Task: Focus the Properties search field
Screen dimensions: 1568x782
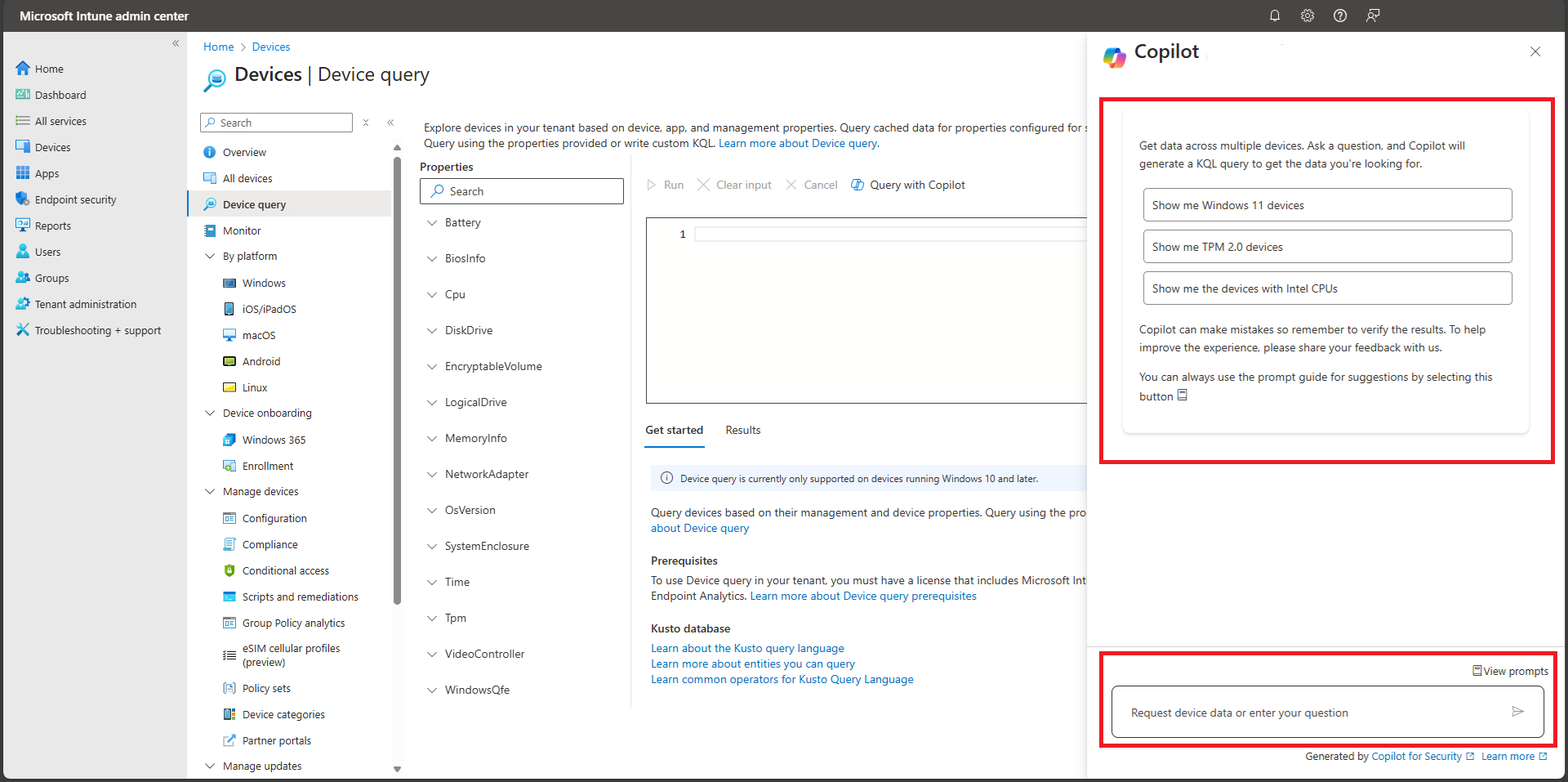Action: coord(522,191)
